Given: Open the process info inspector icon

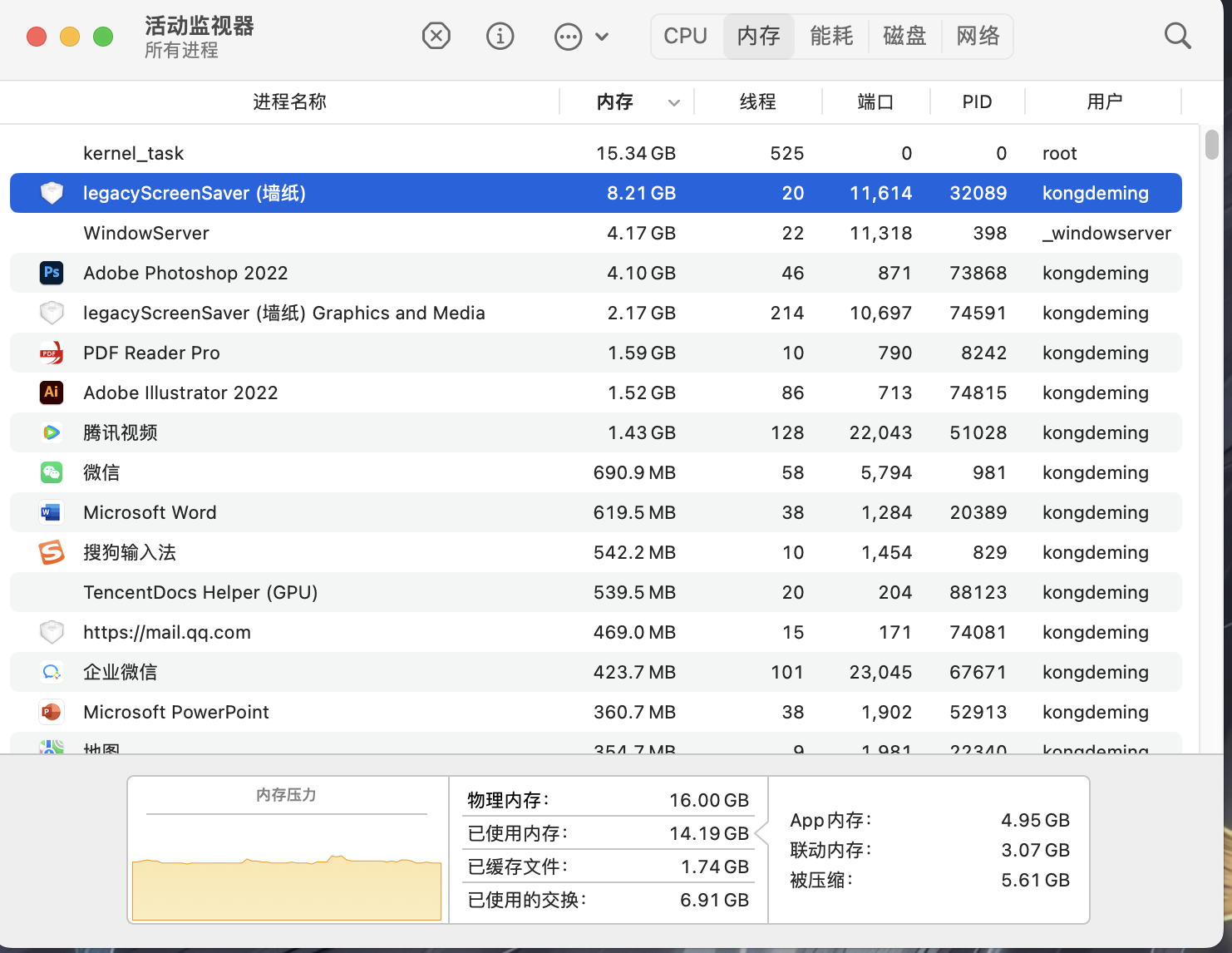Looking at the screenshot, I should [x=500, y=36].
